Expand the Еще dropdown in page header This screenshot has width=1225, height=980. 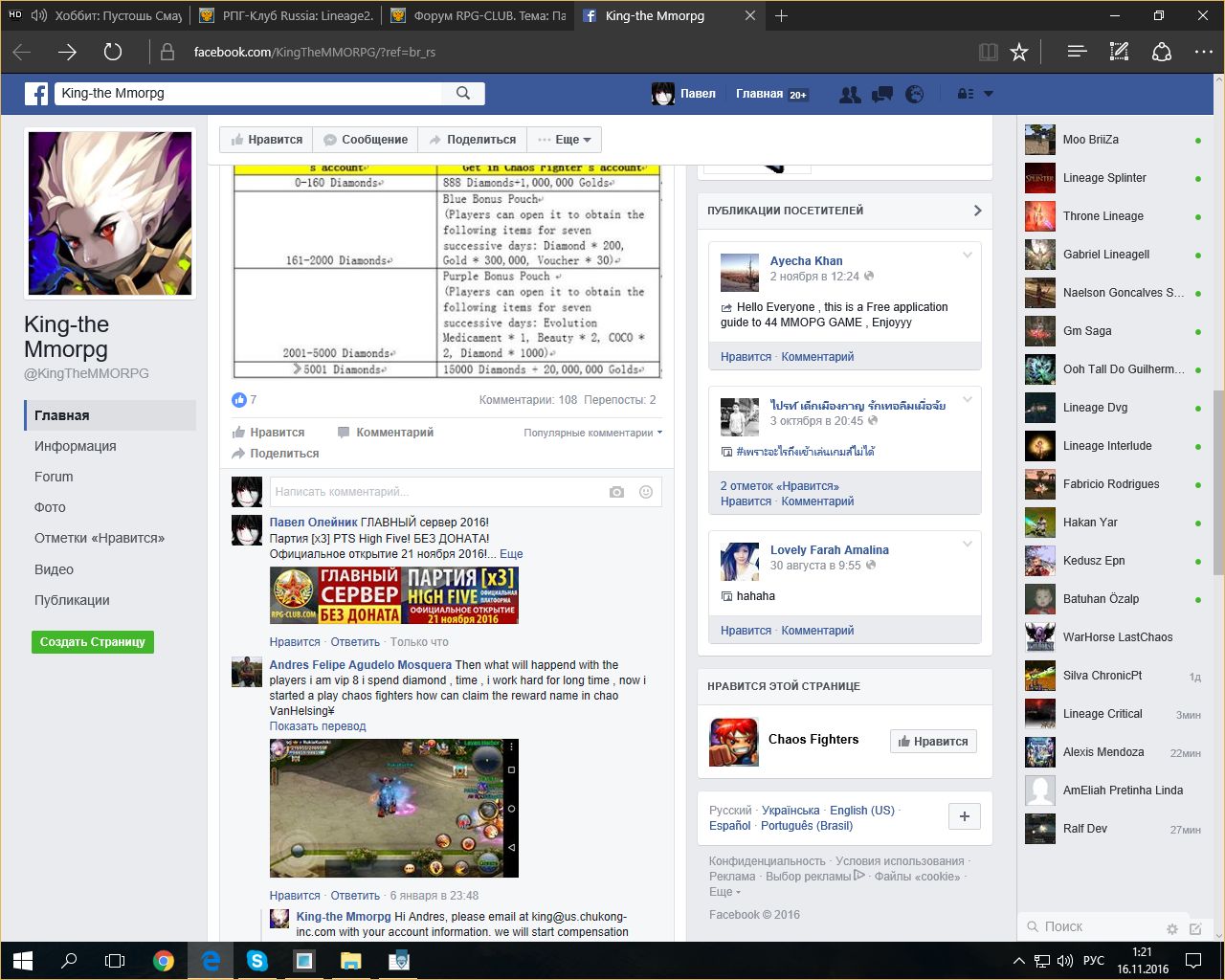pos(566,140)
